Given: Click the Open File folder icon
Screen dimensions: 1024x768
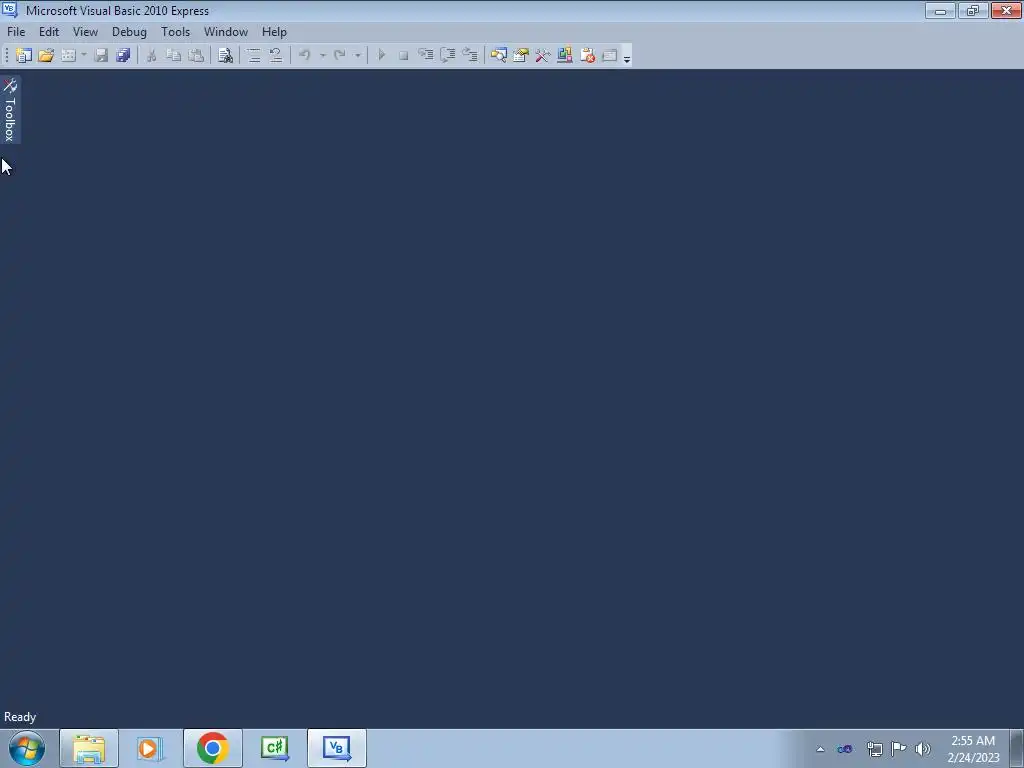Looking at the screenshot, I should pos(46,56).
